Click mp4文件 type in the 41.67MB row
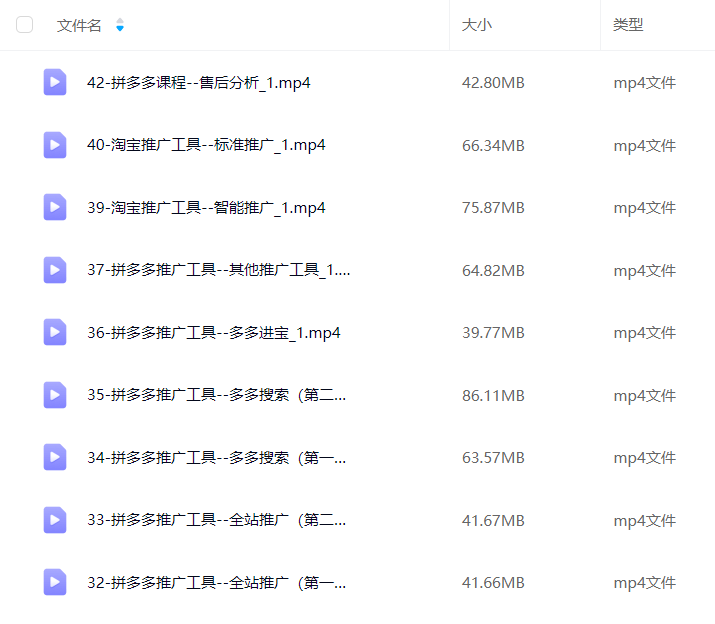 click(x=644, y=521)
